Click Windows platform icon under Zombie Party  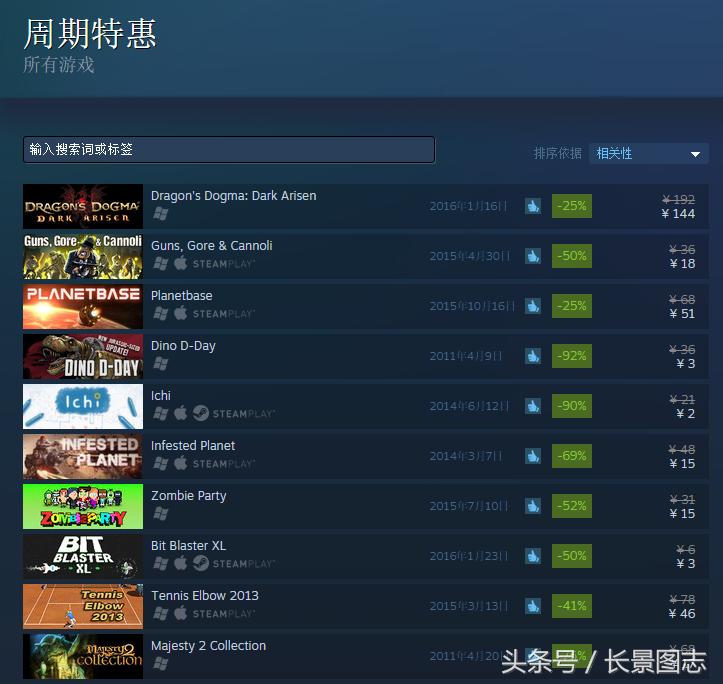coord(160,513)
